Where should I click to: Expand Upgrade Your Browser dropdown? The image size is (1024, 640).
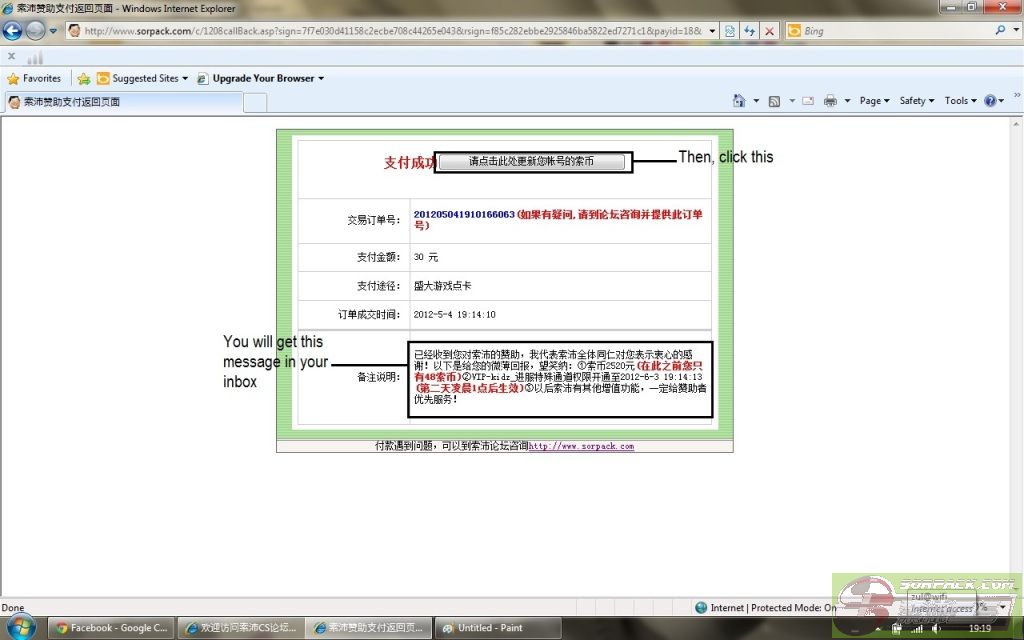(261, 78)
